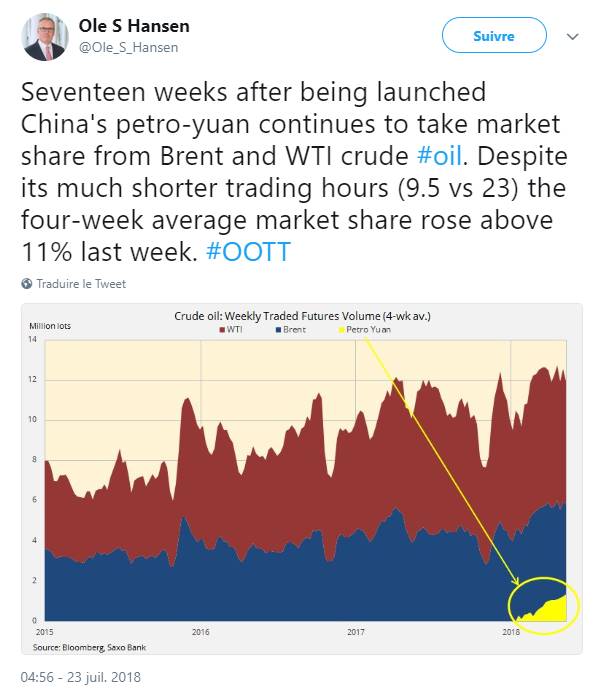
Task: Click the Million lots axis label
Action: coord(50,326)
